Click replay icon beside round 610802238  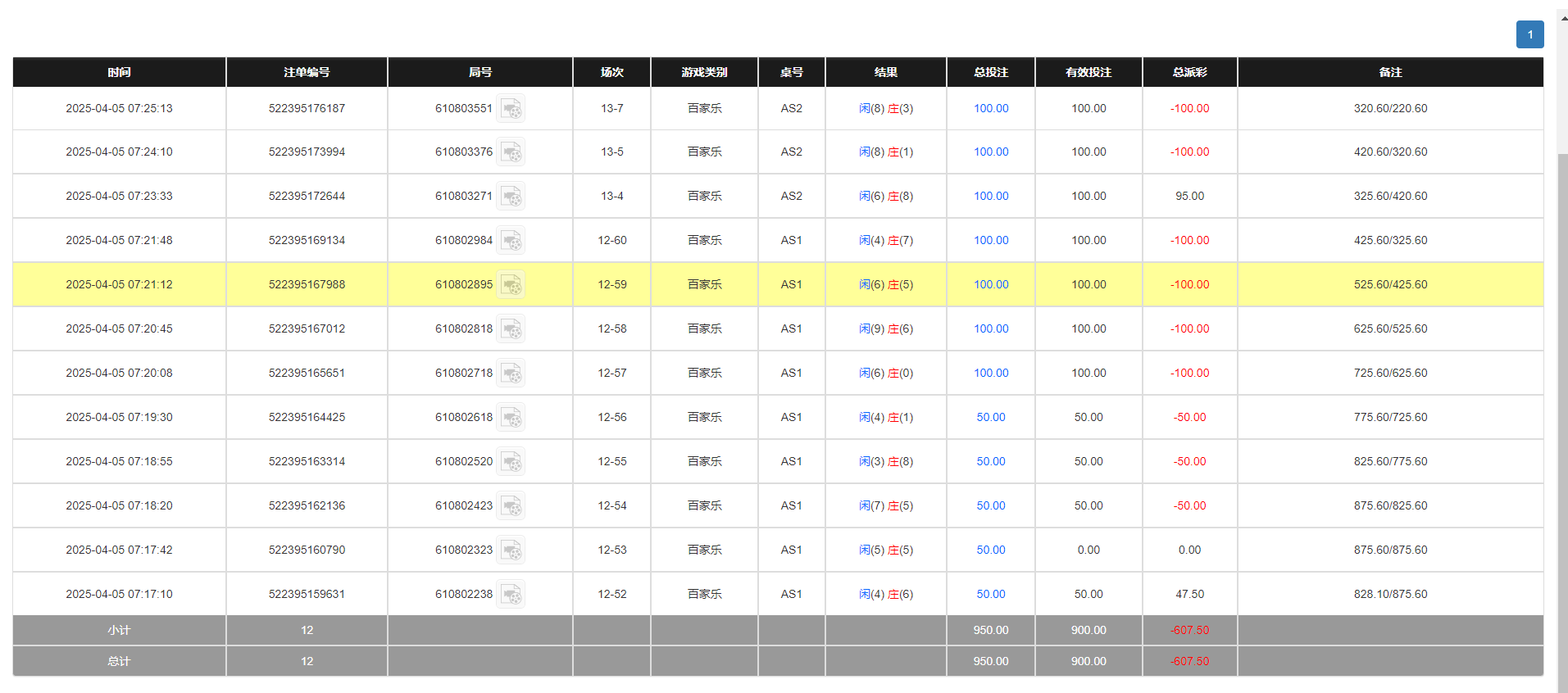[x=511, y=595]
